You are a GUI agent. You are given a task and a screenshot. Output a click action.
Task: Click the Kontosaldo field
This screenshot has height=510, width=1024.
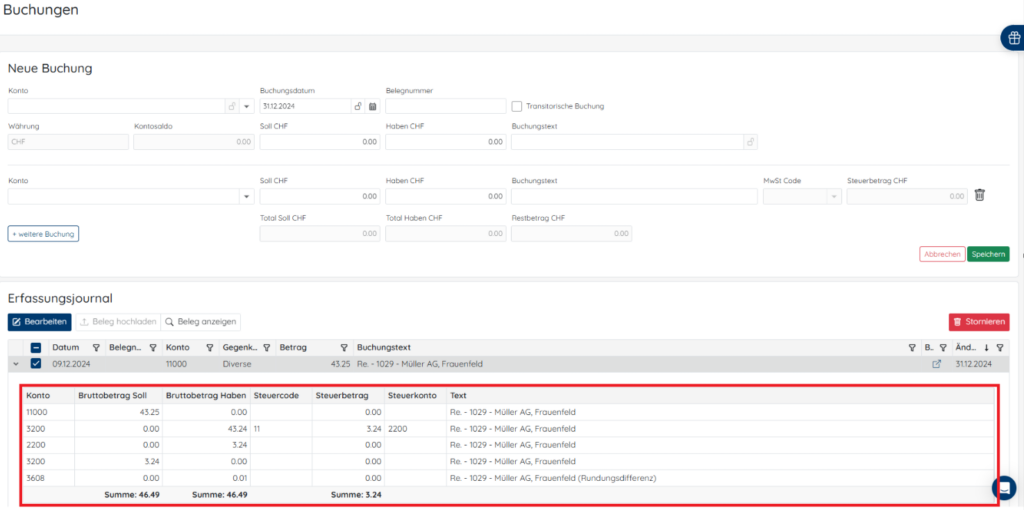pyautogui.click(x=194, y=142)
